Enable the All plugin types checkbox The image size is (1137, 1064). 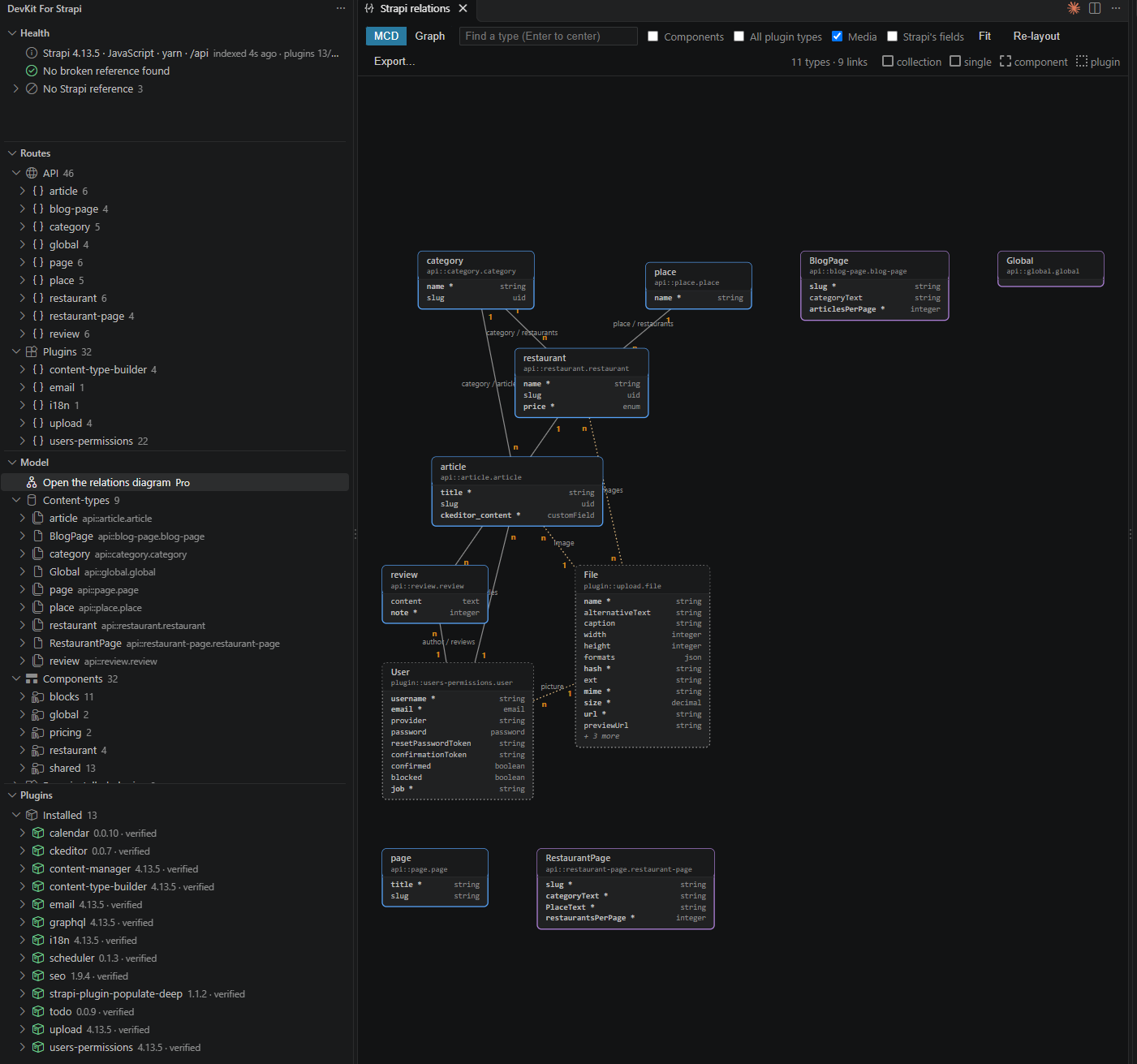739,37
